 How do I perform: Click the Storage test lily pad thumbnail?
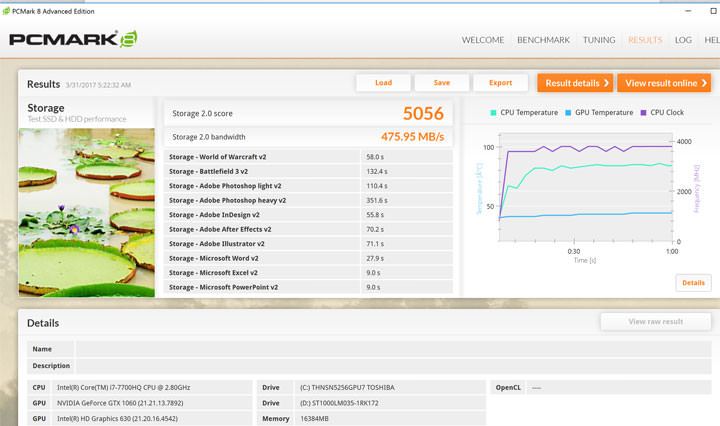pyautogui.click(x=87, y=212)
